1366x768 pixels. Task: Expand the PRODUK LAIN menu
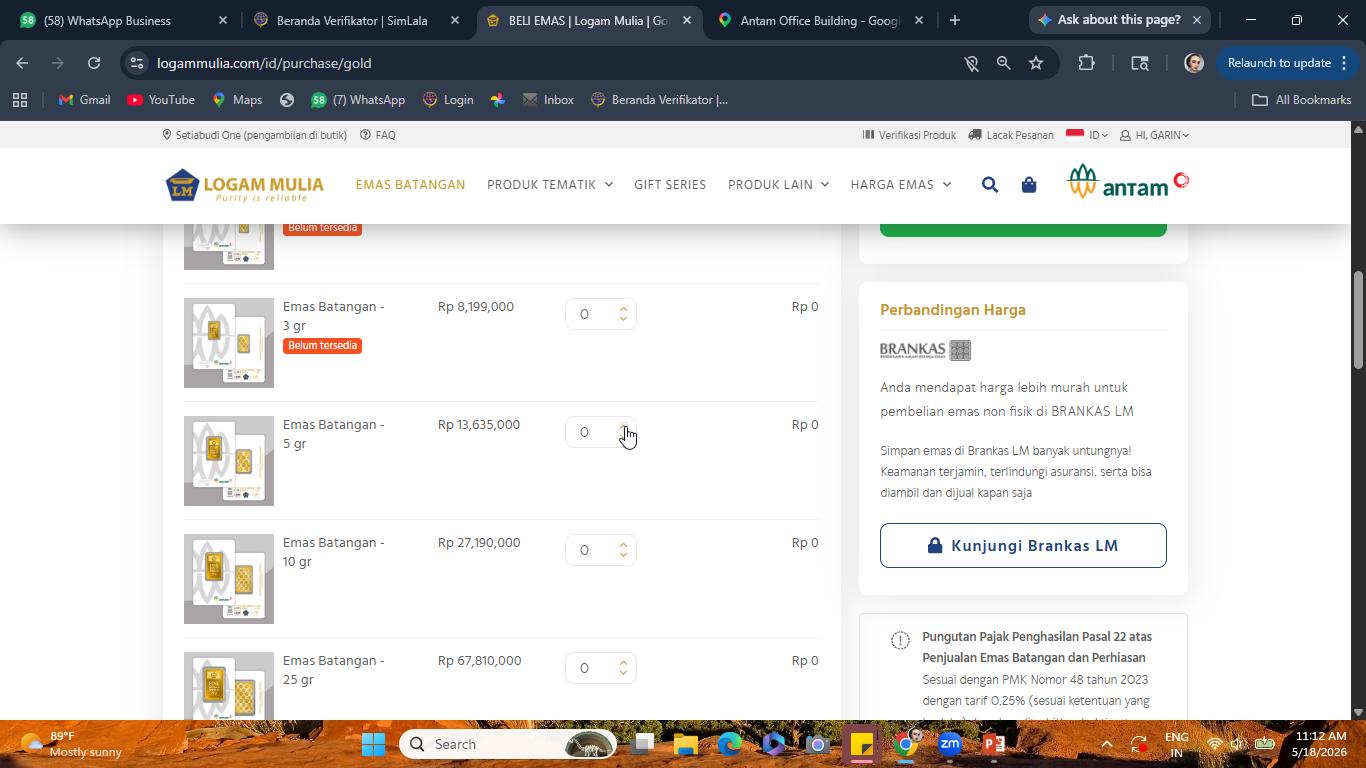tap(778, 185)
